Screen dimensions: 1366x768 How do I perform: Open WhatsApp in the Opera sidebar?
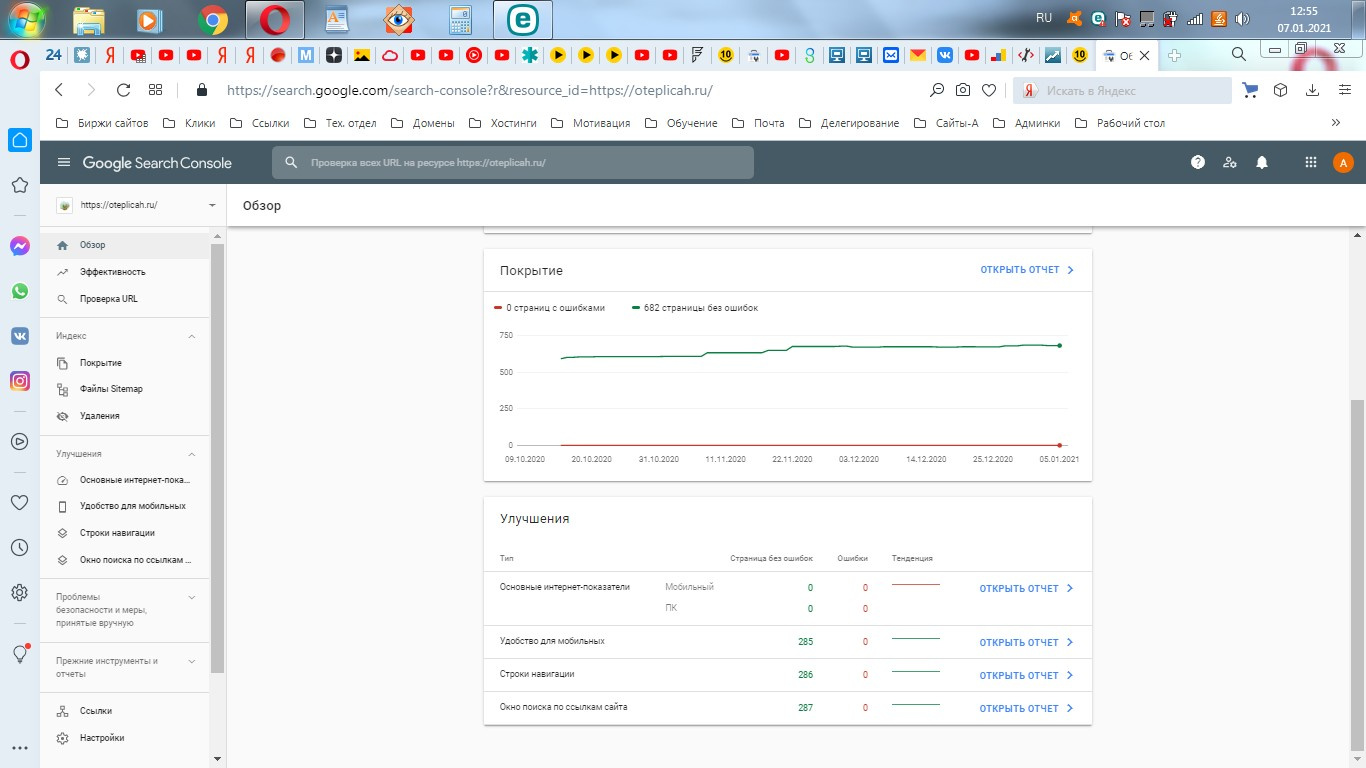coord(19,291)
